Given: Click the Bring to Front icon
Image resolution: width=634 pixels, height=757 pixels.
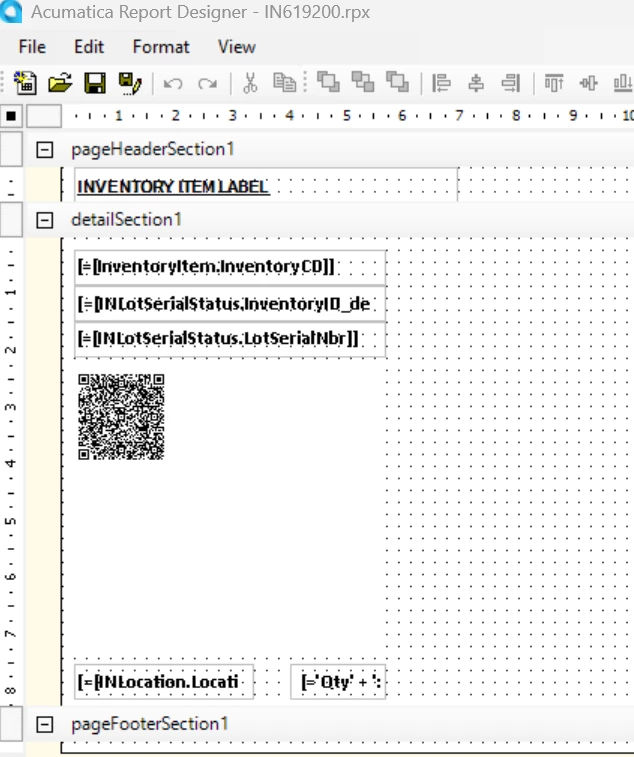Looking at the screenshot, I should [328, 82].
